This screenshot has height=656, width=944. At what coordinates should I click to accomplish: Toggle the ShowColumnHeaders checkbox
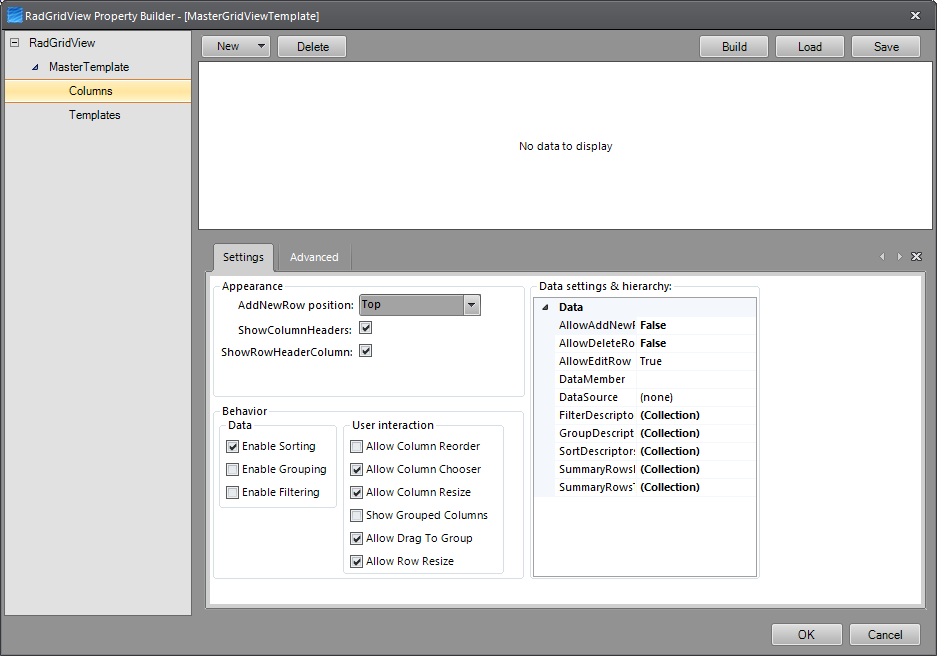coord(365,328)
